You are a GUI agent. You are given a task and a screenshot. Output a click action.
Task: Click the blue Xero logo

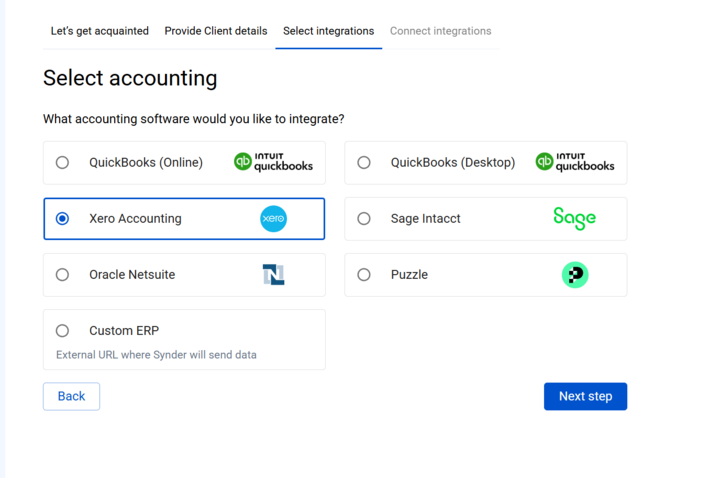point(273,218)
